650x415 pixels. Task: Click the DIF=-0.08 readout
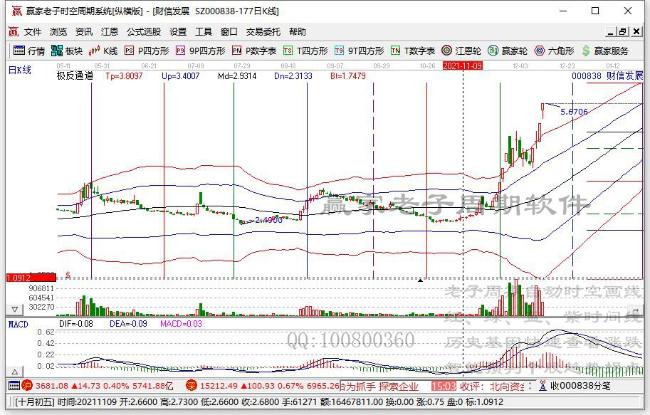click(x=76, y=324)
